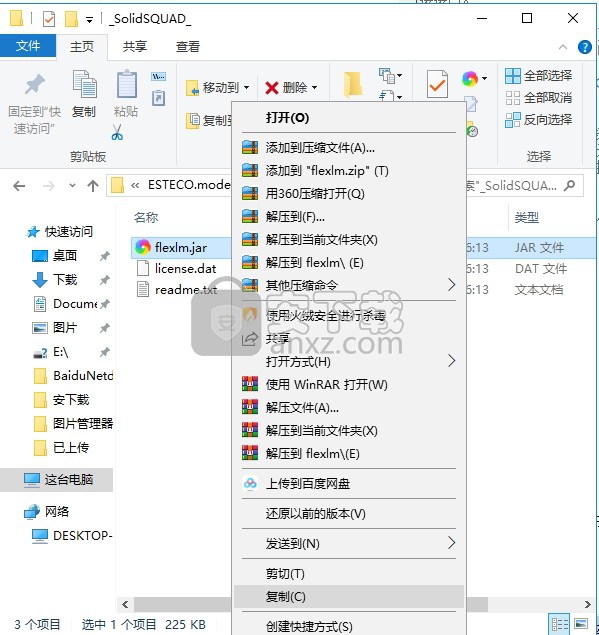Click the horizontal scrollbar right arrow

click(x=588, y=605)
